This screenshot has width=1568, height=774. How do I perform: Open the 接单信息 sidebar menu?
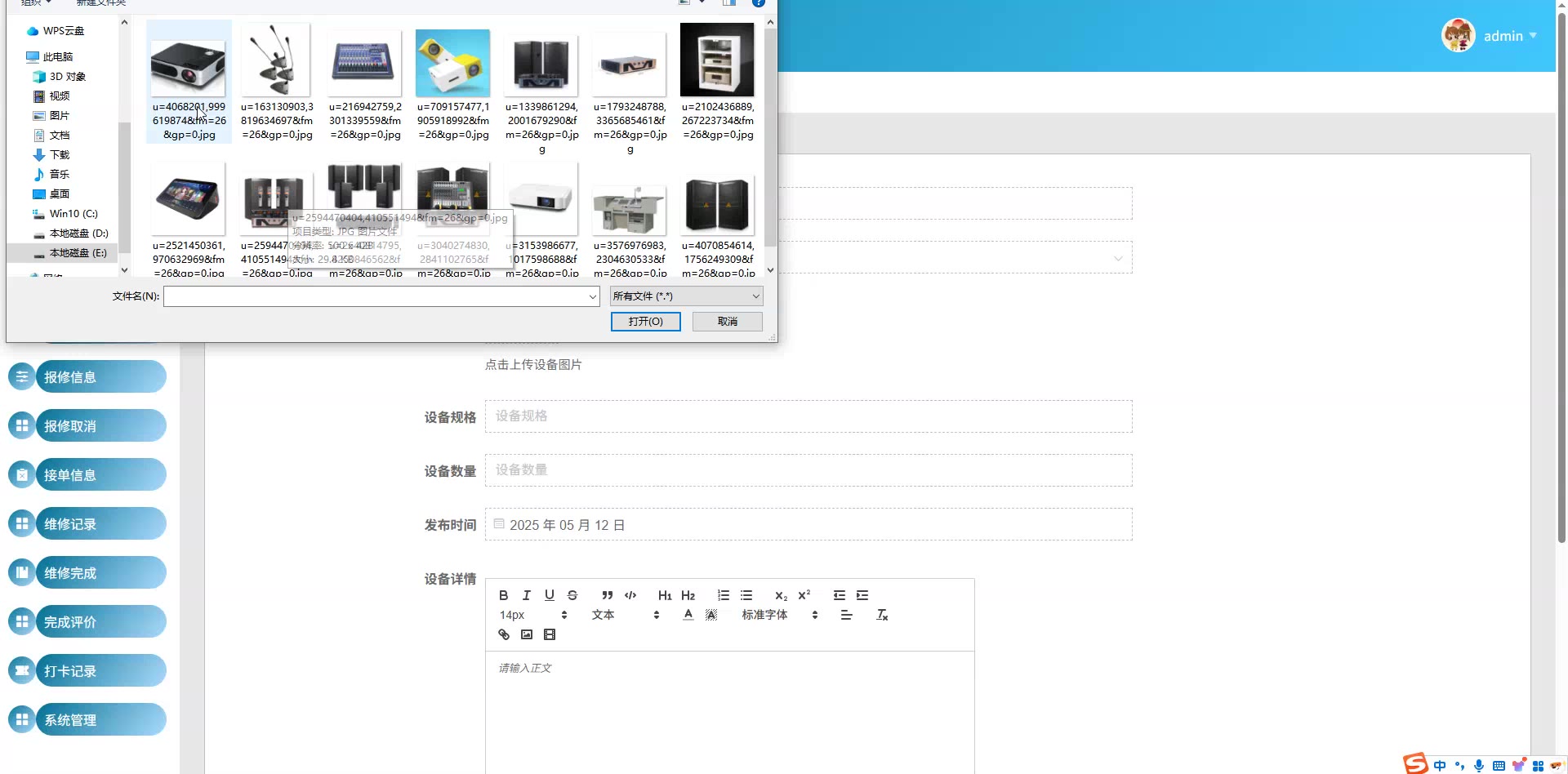[87, 474]
